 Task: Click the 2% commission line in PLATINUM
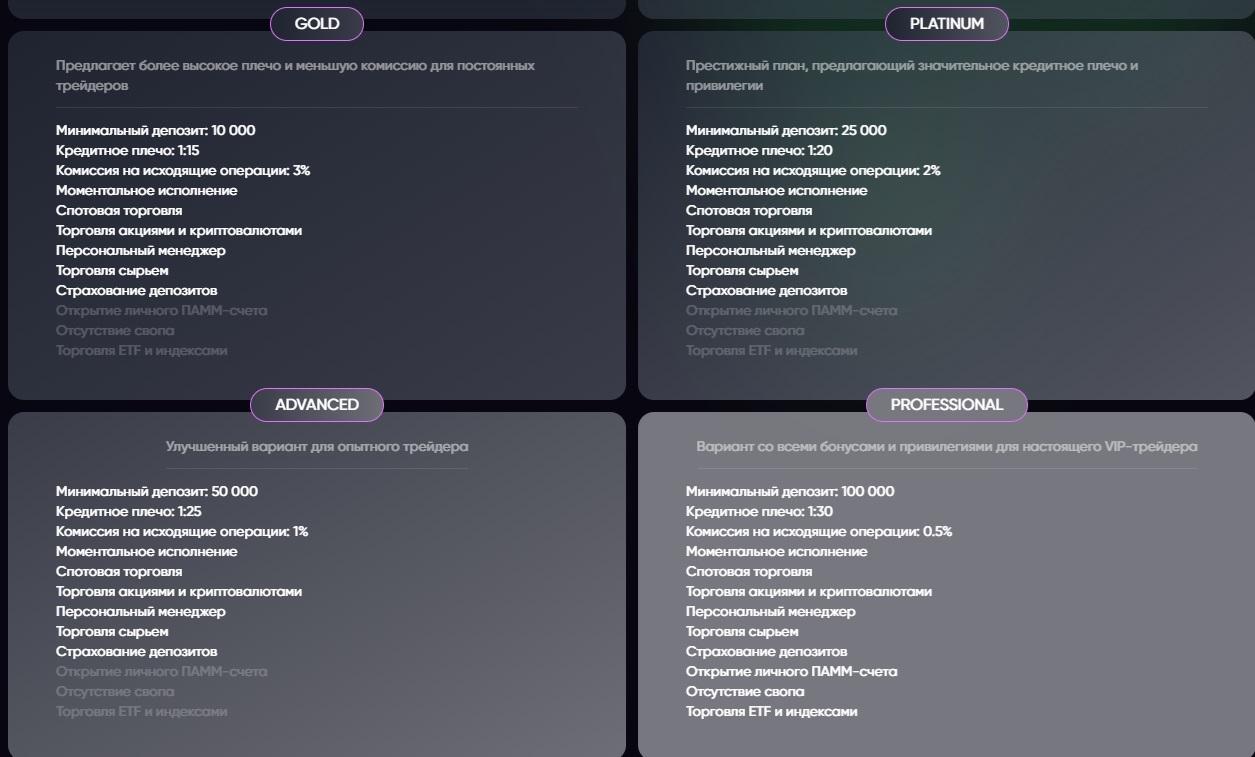tap(812, 171)
